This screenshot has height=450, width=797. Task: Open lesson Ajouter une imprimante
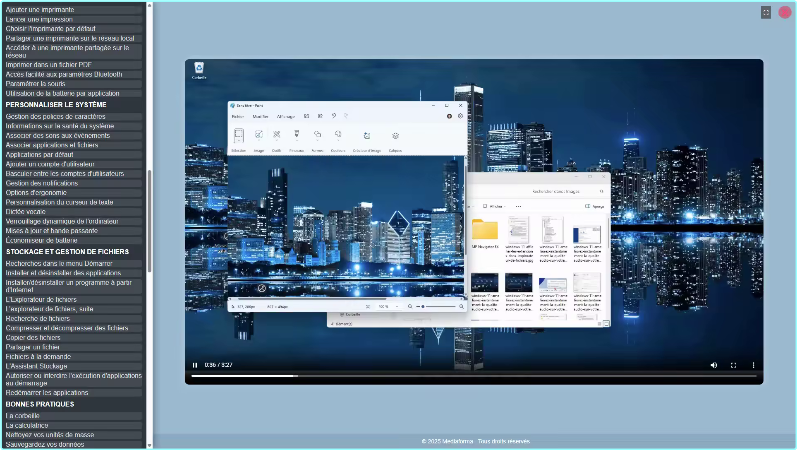coord(73,10)
